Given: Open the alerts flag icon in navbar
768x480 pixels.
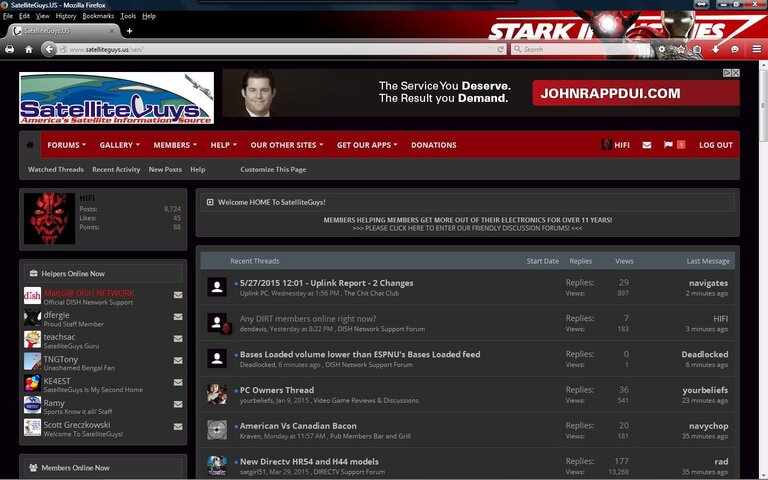Looking at the screenshot, I should (x=668, y=144).
